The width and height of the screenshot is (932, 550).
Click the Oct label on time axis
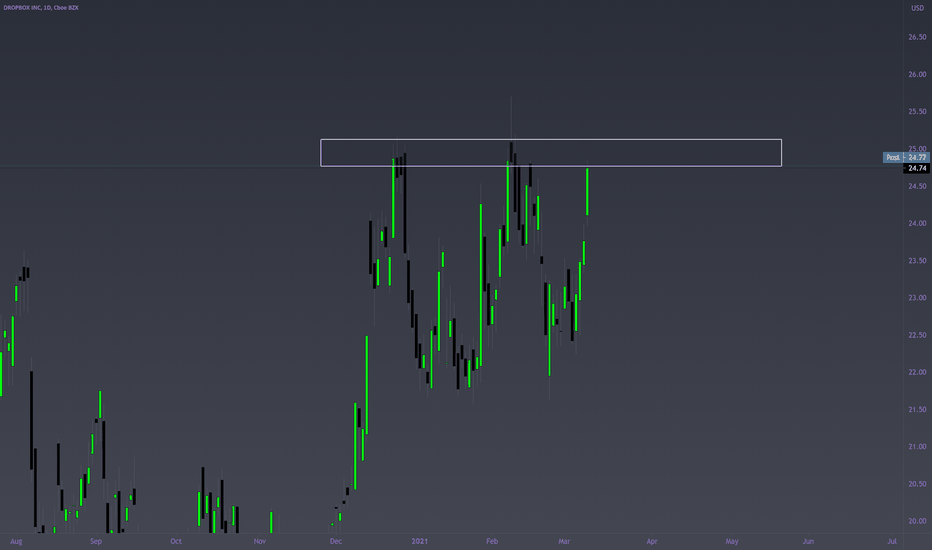pyautogui.click(x=175, y=541)
